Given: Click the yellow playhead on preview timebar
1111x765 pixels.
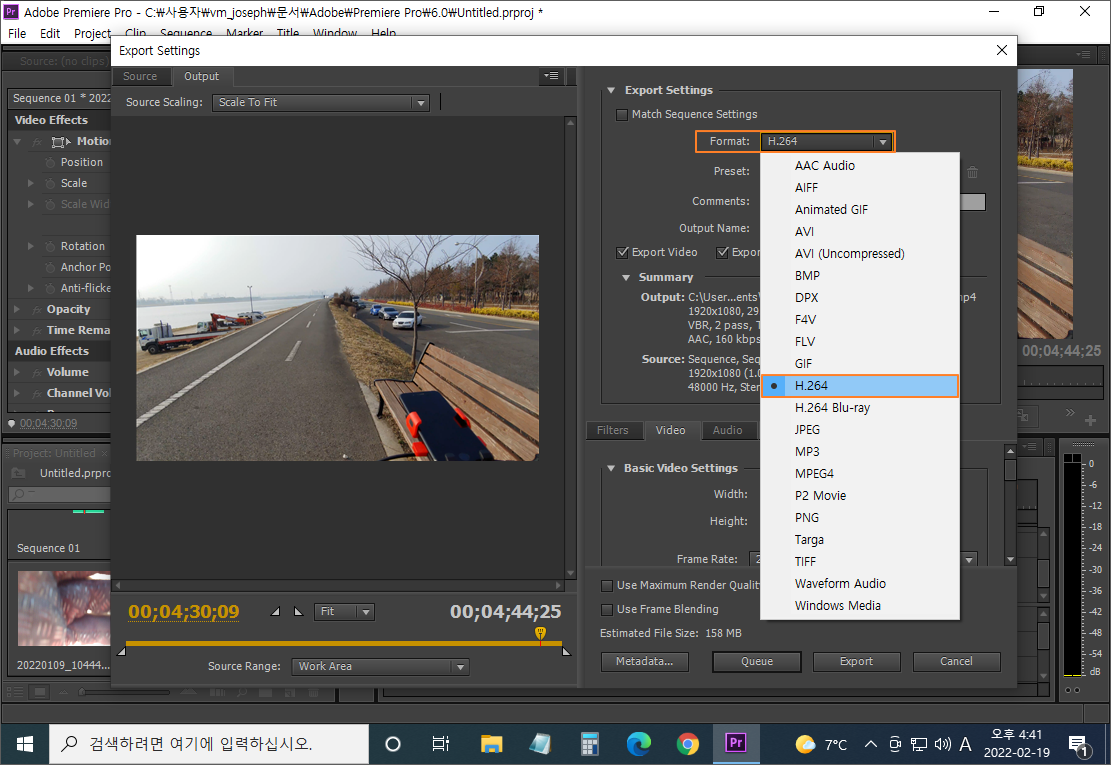Looking at the screenshot, I should [541, 633].
